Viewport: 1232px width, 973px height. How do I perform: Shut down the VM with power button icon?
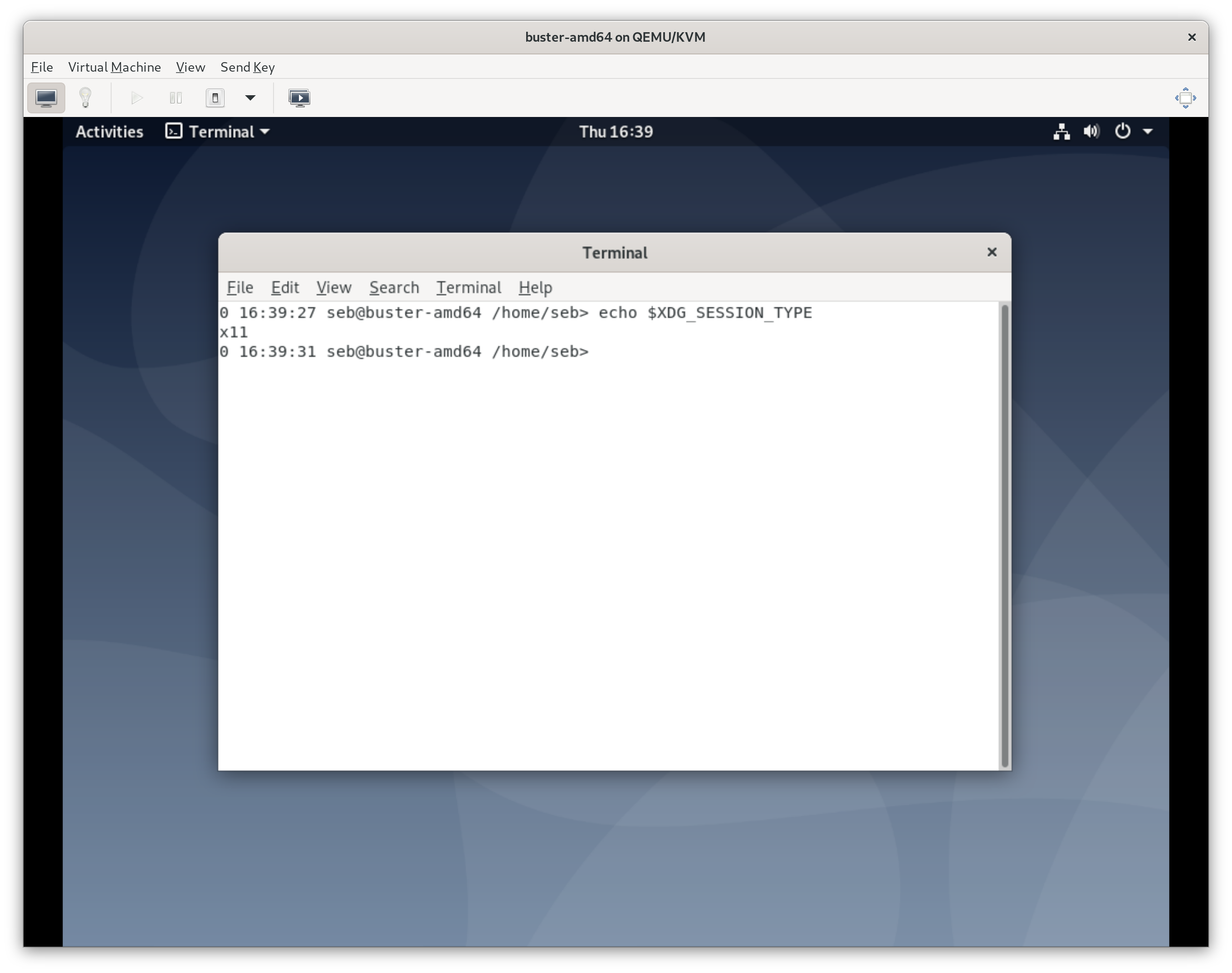215,97
